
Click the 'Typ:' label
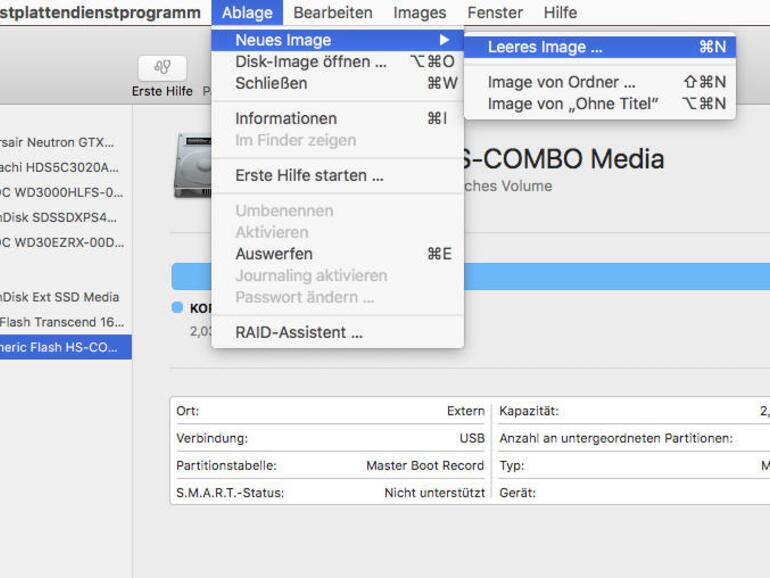[x=512, y=466]
